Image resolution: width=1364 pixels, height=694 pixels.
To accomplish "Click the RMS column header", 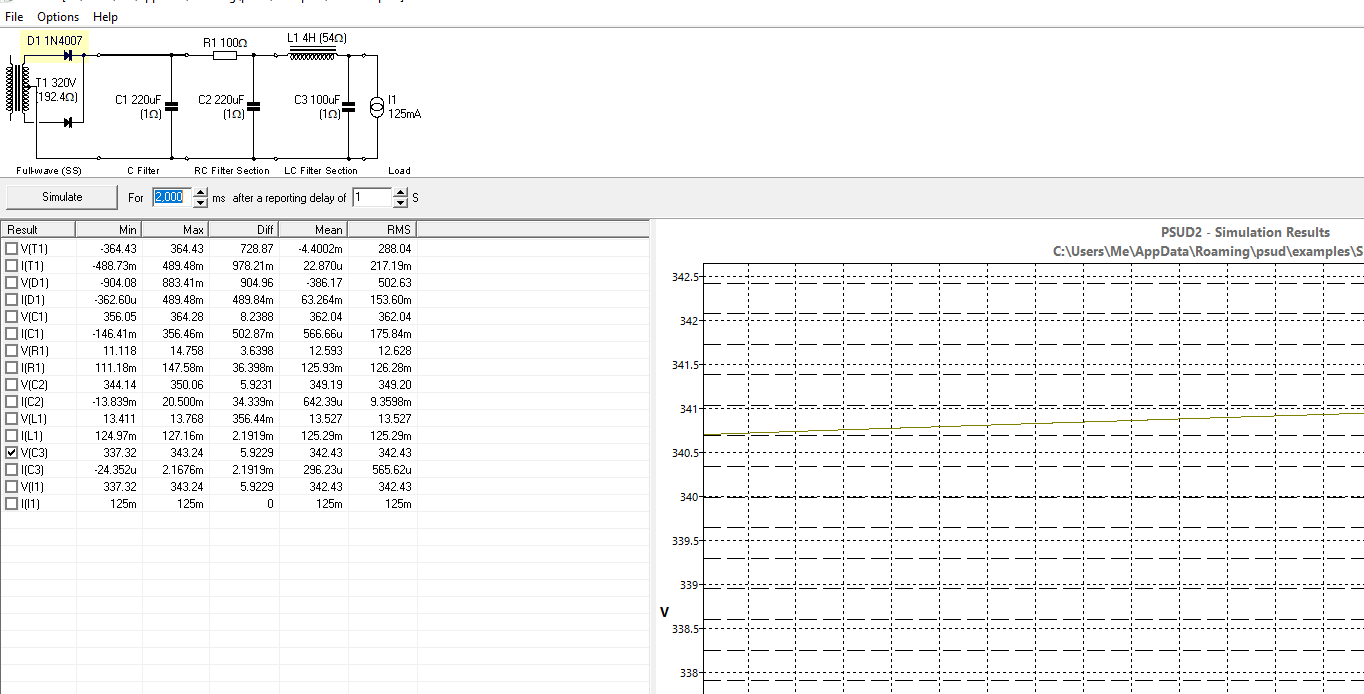I will tap(382, 229).
